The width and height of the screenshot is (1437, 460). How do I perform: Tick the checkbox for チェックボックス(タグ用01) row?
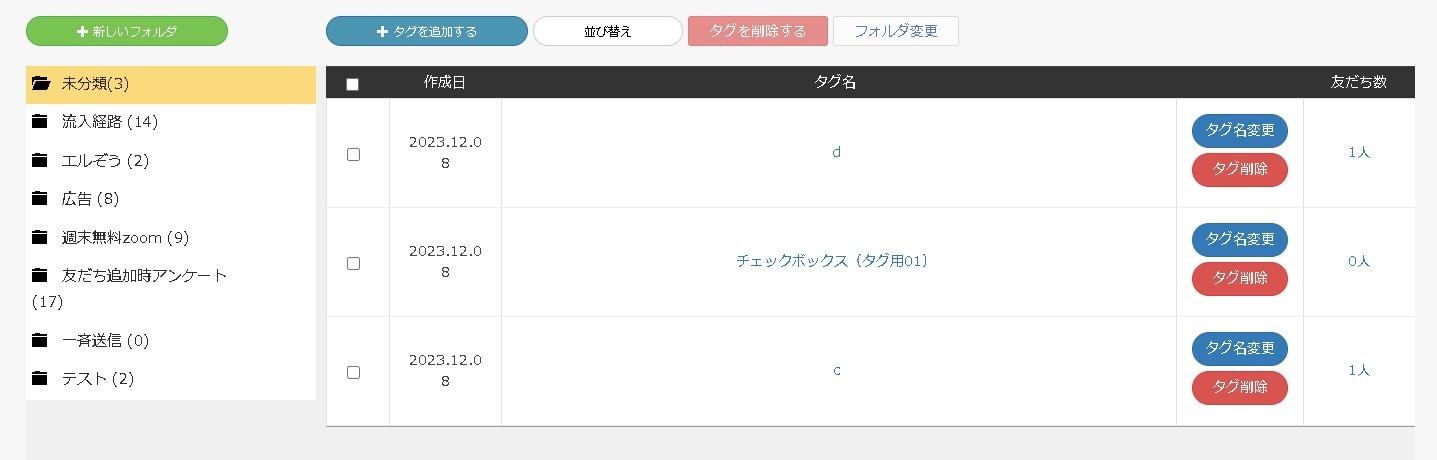click(353, 263)
